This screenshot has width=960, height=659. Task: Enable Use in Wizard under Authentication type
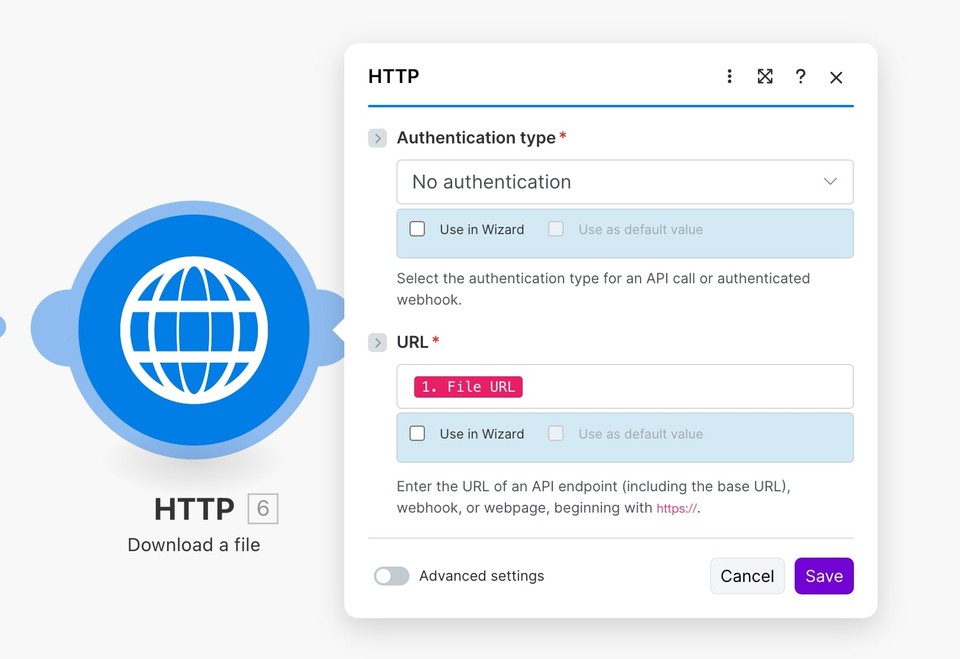coord(417,228)
